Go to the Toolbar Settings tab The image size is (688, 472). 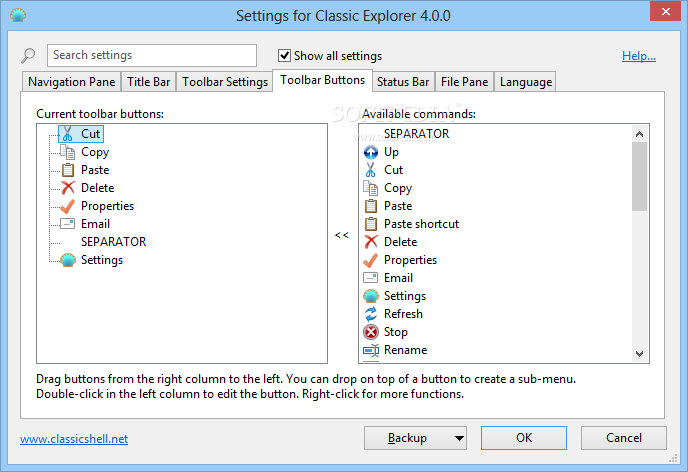pos(225,82)
